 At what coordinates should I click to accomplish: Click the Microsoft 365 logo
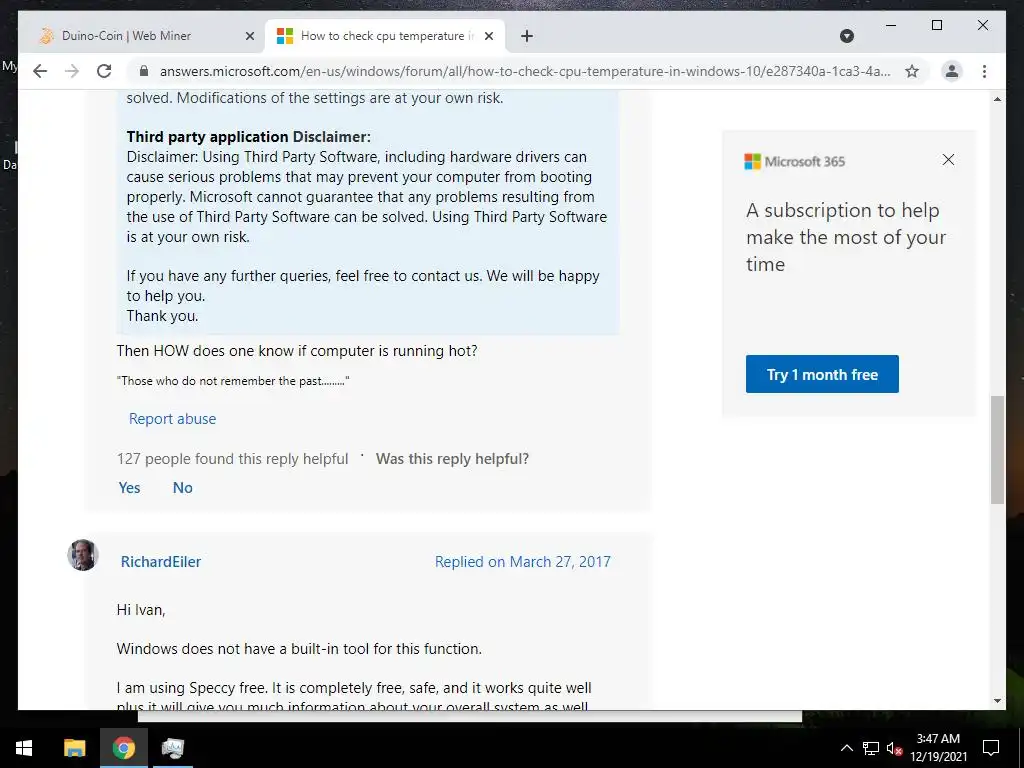tap(794, 161)
